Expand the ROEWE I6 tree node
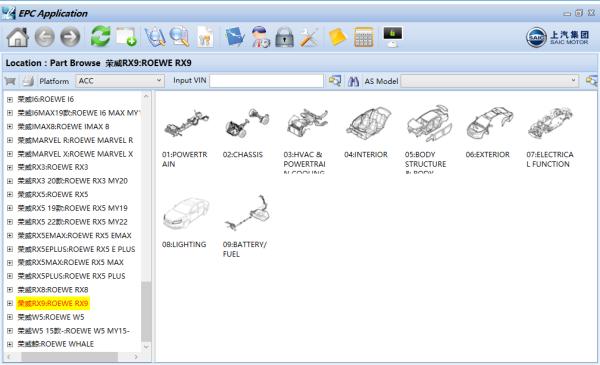 [x=10, y=99]
